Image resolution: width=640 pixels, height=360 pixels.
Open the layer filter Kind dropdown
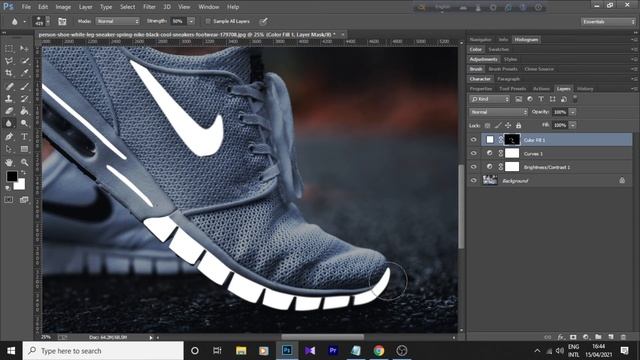[490, 99]
